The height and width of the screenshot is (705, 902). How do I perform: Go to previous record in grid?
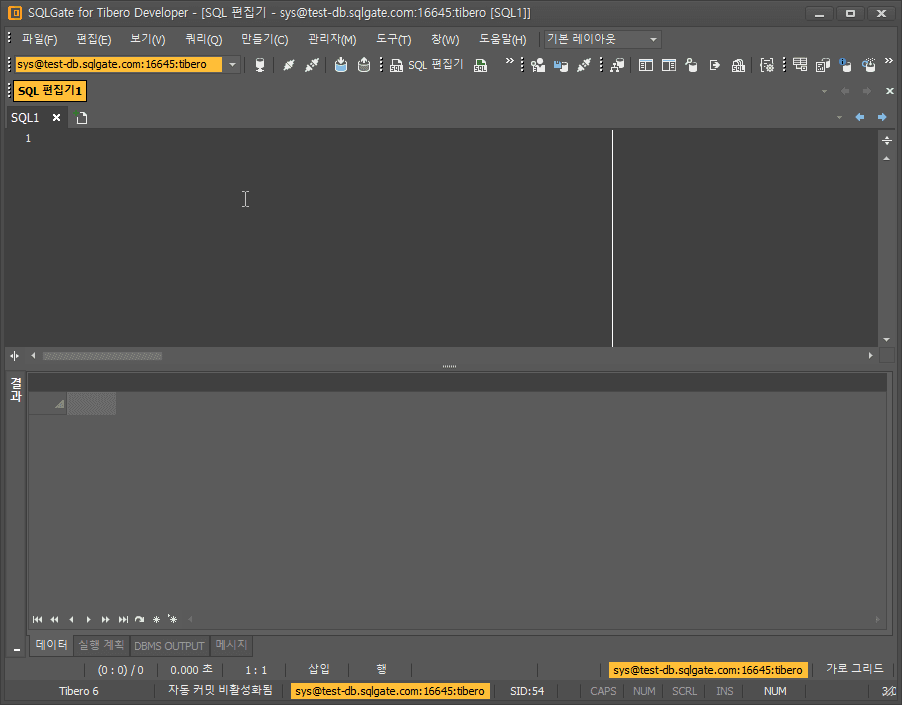pos(71,619)
